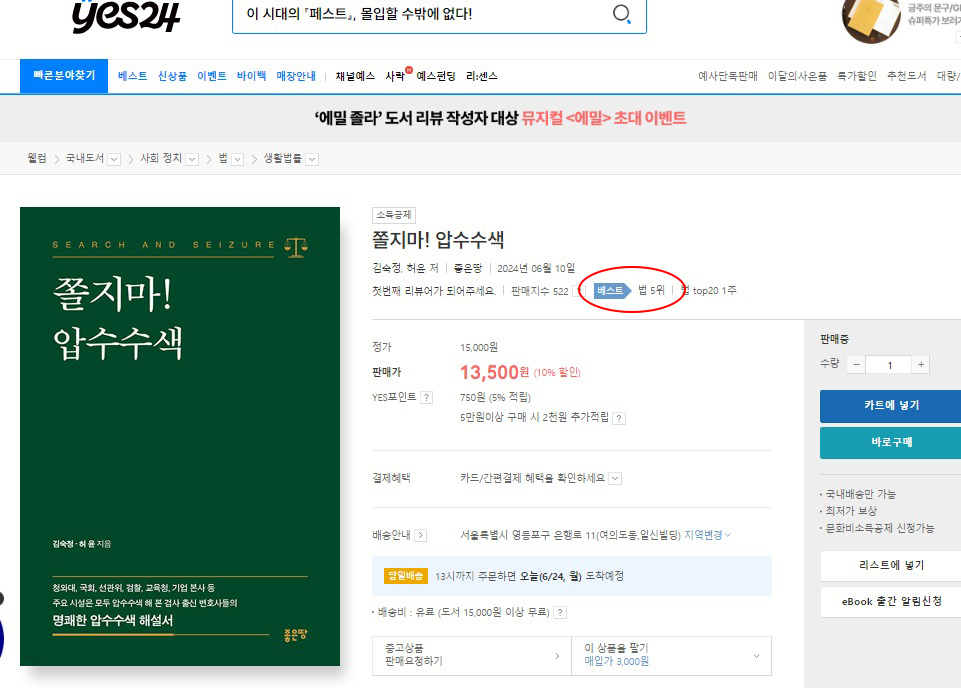
Task: Click the 법 top20 1주 link
Action: point(708,290)
